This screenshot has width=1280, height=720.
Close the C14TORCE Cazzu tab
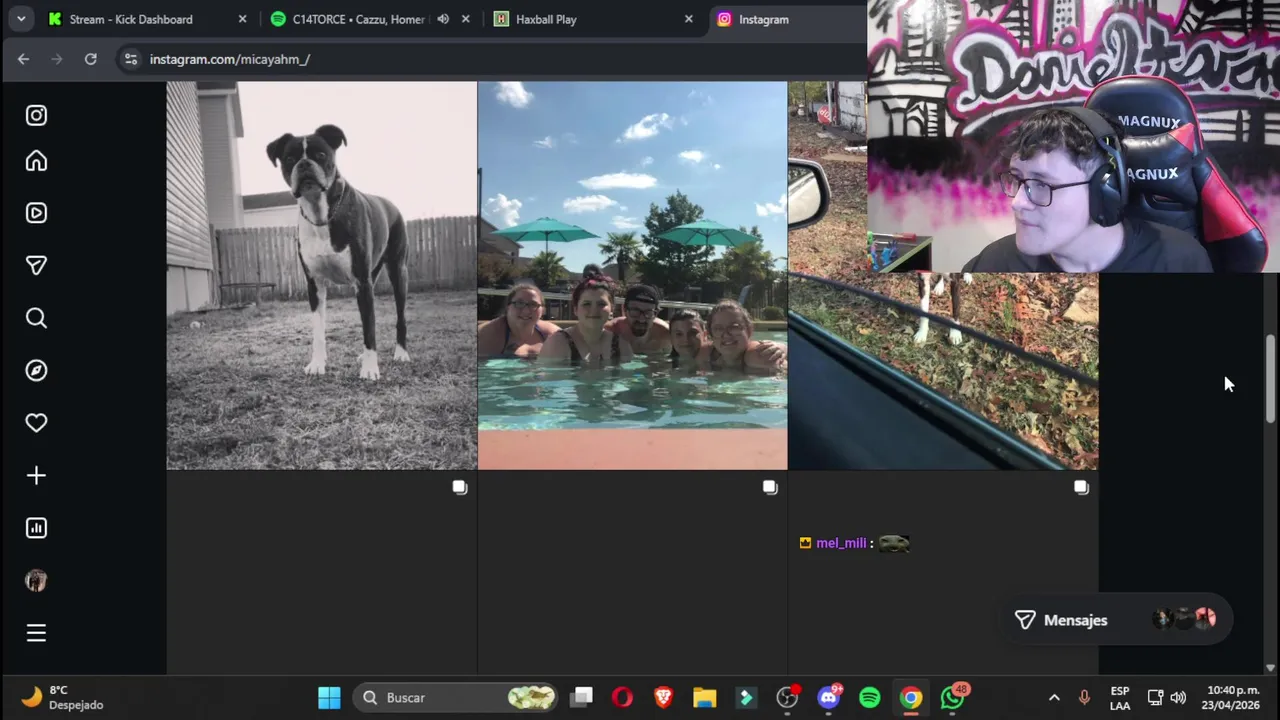[x=465, y=19]
